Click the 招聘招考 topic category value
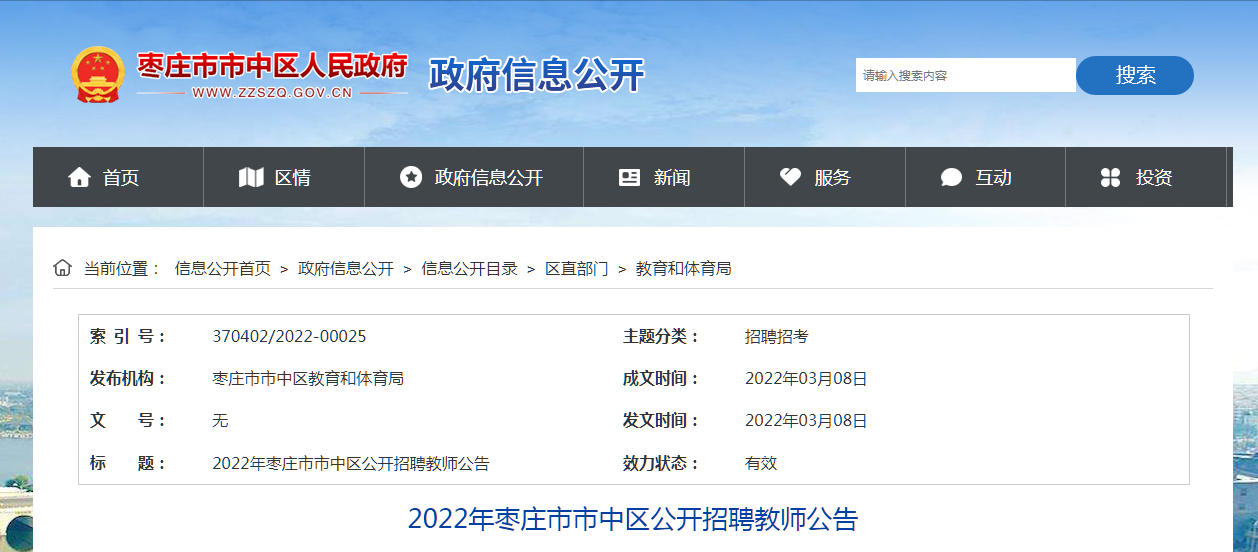The image size is (1258, 552). [x=777, y=337]
